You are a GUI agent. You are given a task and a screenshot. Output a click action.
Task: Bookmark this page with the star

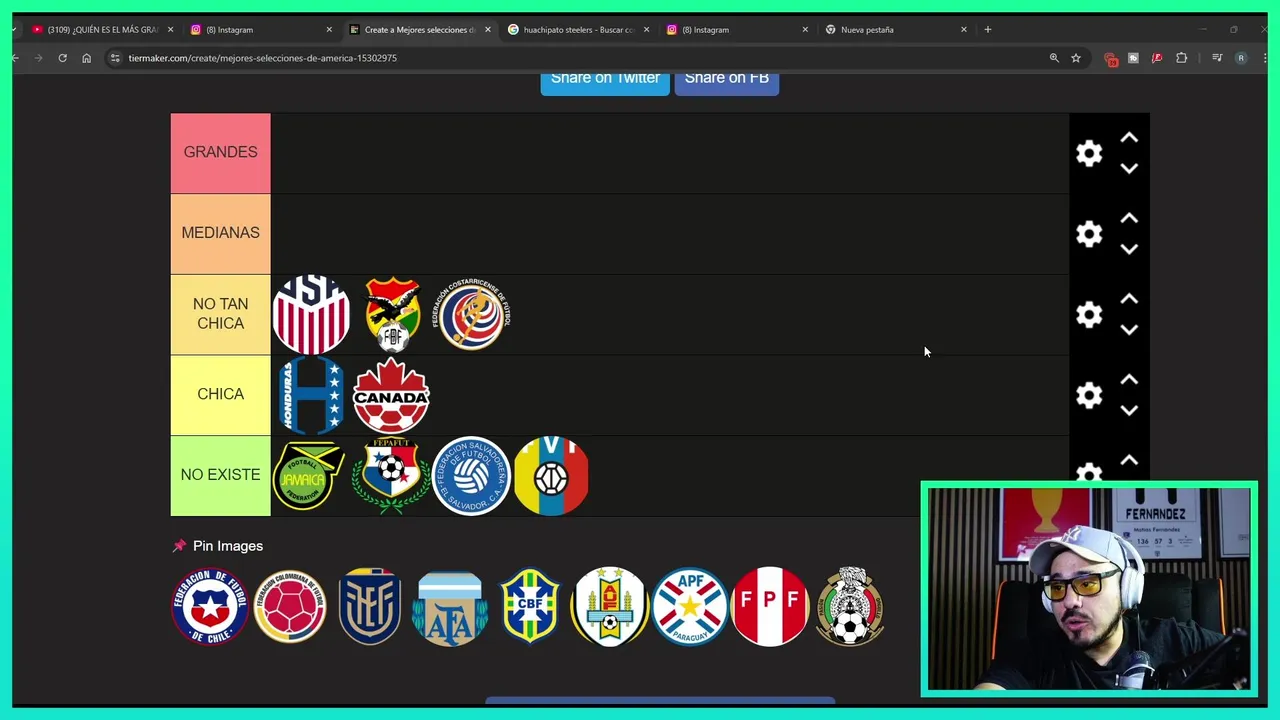coord(1076,58)
